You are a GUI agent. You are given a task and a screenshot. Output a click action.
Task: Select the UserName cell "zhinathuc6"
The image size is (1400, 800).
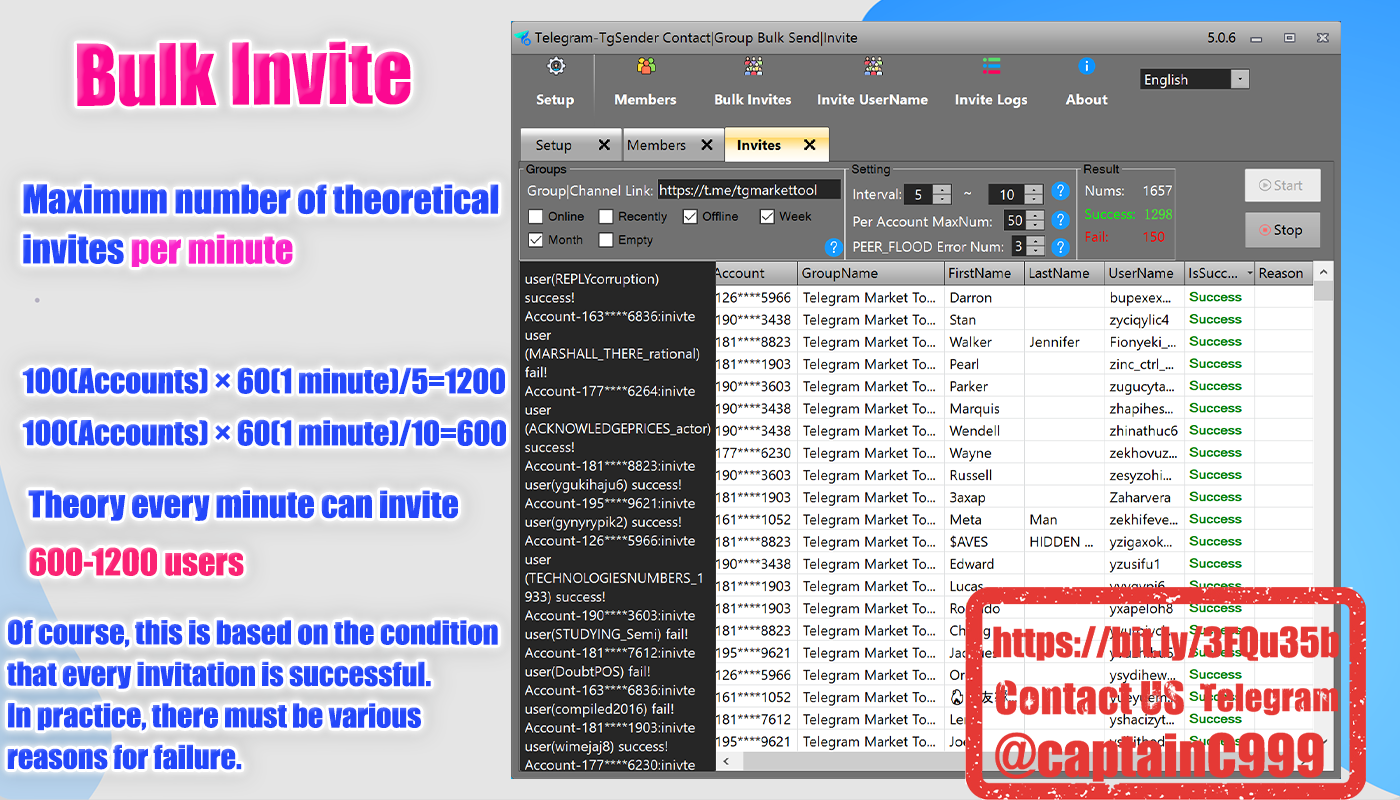click(1145, 431)
